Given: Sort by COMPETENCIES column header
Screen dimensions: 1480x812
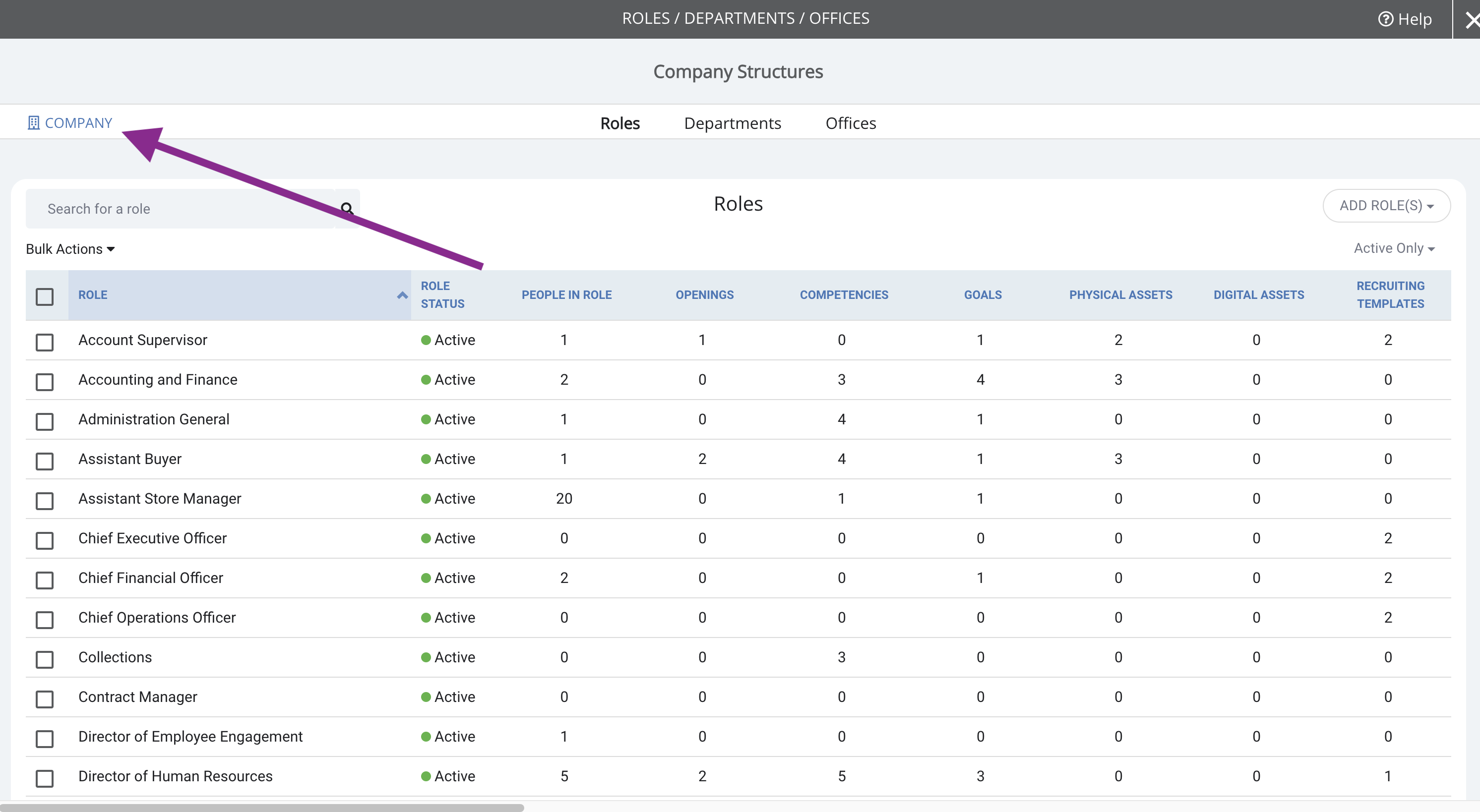Looking at the screenshot, I should pos(844,294).
